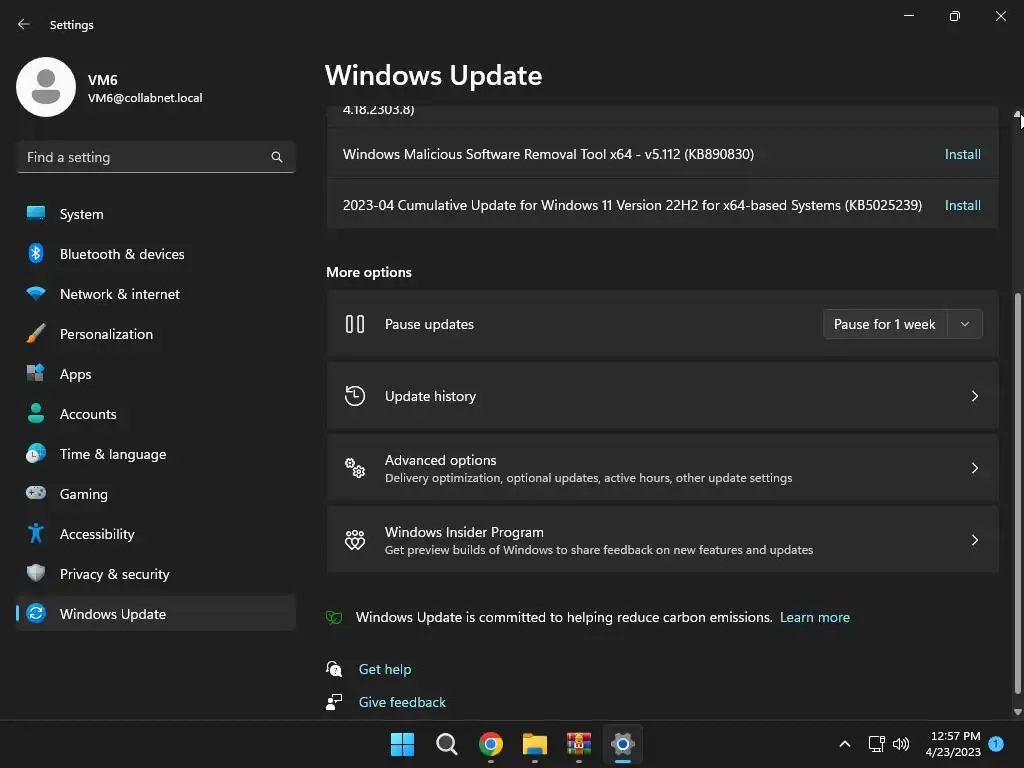1024x768 pixels.
Task: Click the Accounts person icon
Action: pos(36,413)
